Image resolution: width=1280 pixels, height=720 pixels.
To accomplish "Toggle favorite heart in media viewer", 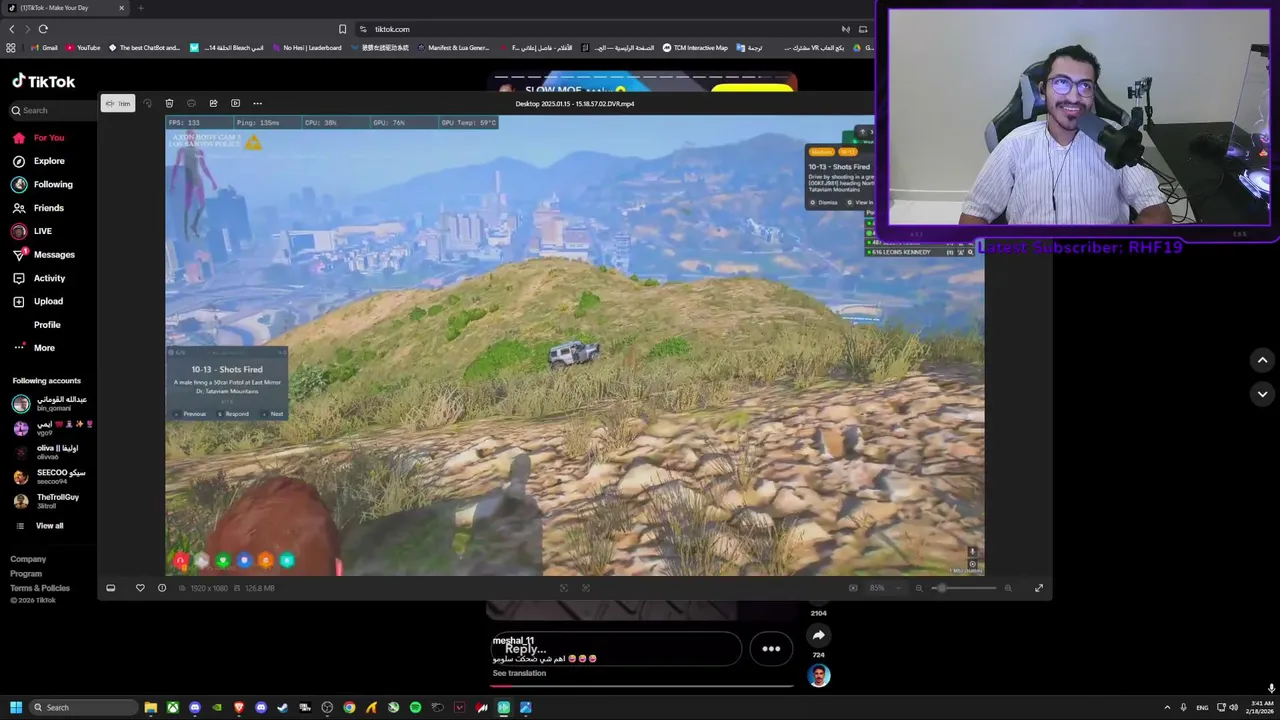I will pyautogui.click(x=140, y=588).
